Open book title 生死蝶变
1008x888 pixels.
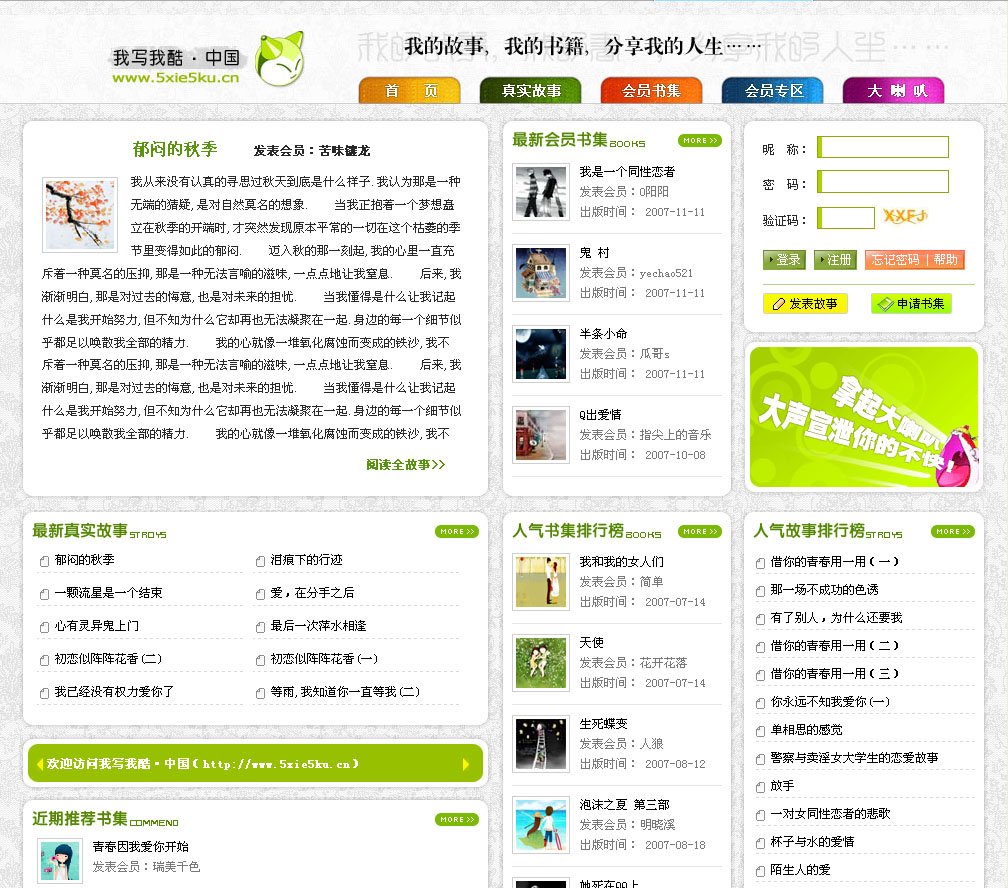tap(603, 723)
